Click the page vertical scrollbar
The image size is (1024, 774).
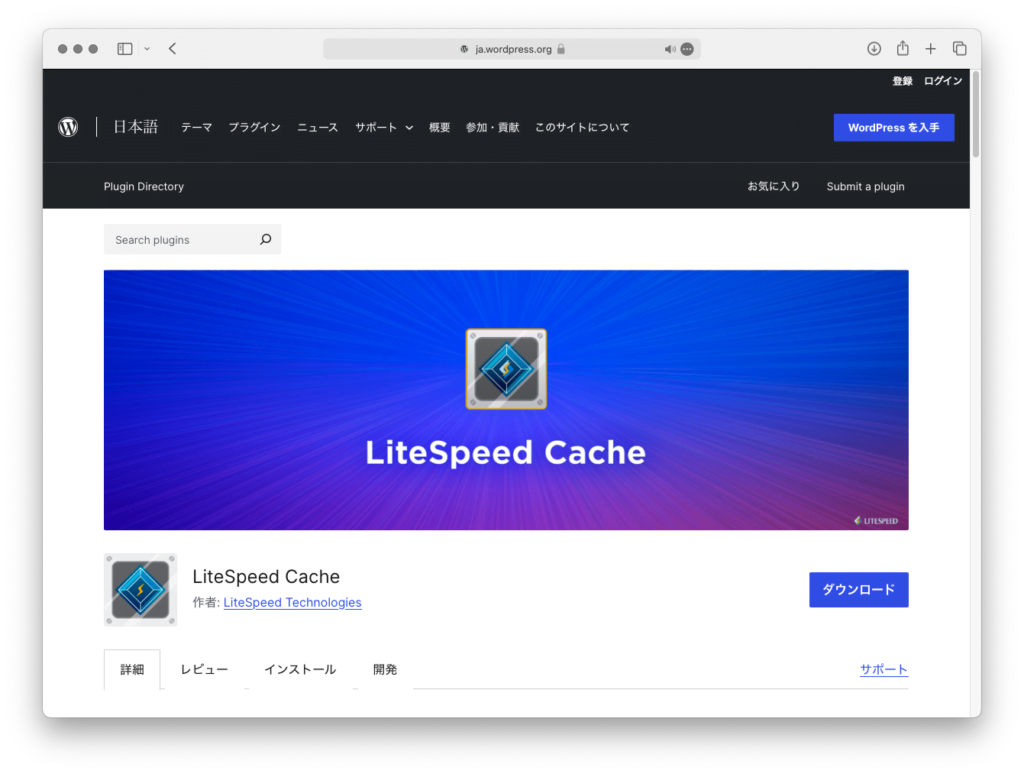(975, 115)
